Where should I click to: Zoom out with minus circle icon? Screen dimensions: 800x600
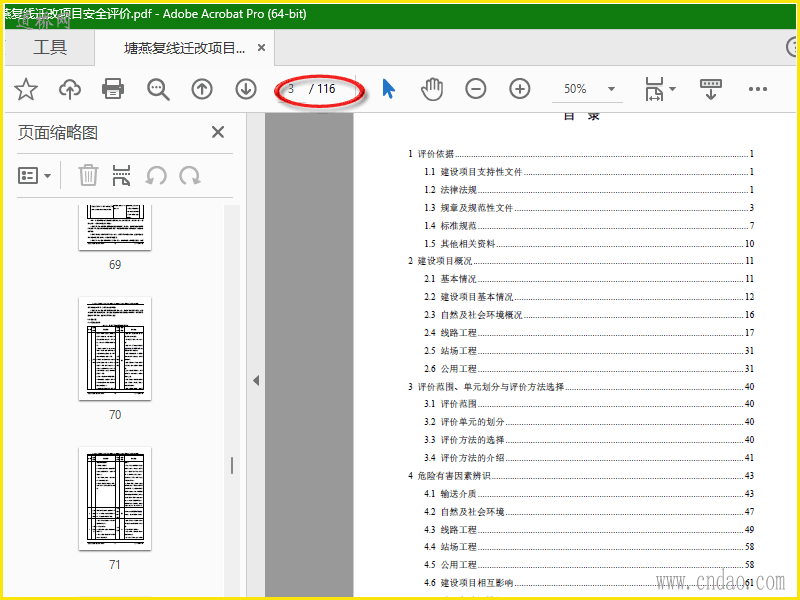pos(476,89)
